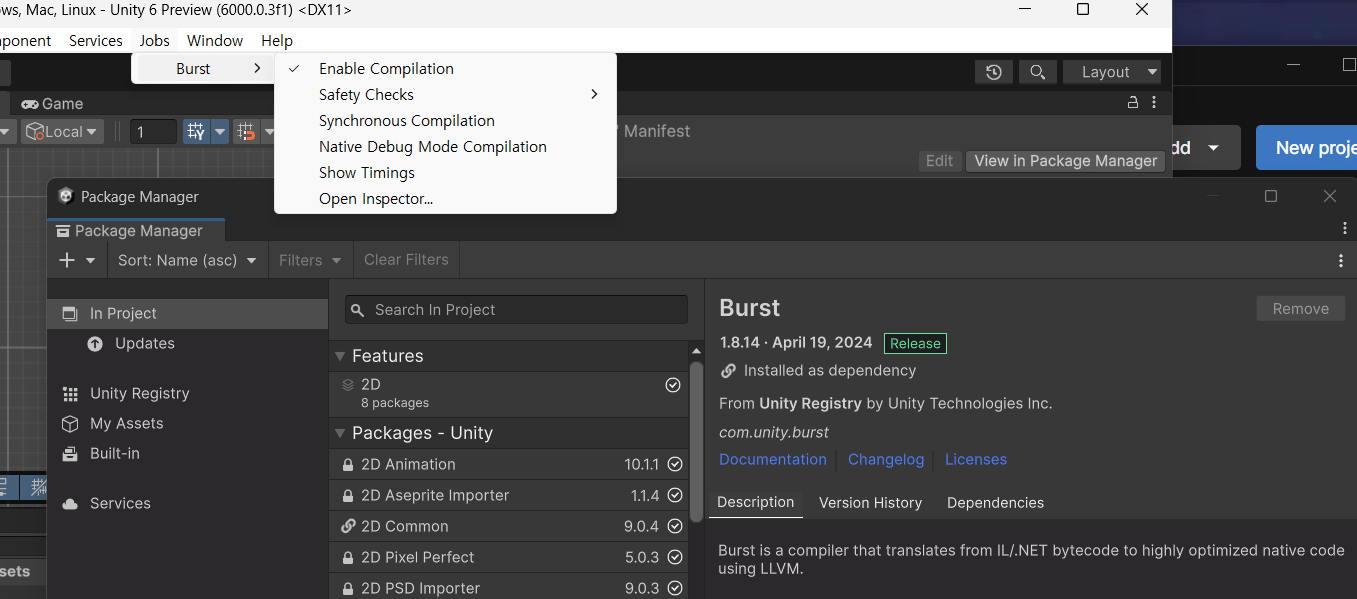Open the Inspector panel kebab menu
Image resolution: width=1357 pixels, height=599 pixels.
point(1154,103)
